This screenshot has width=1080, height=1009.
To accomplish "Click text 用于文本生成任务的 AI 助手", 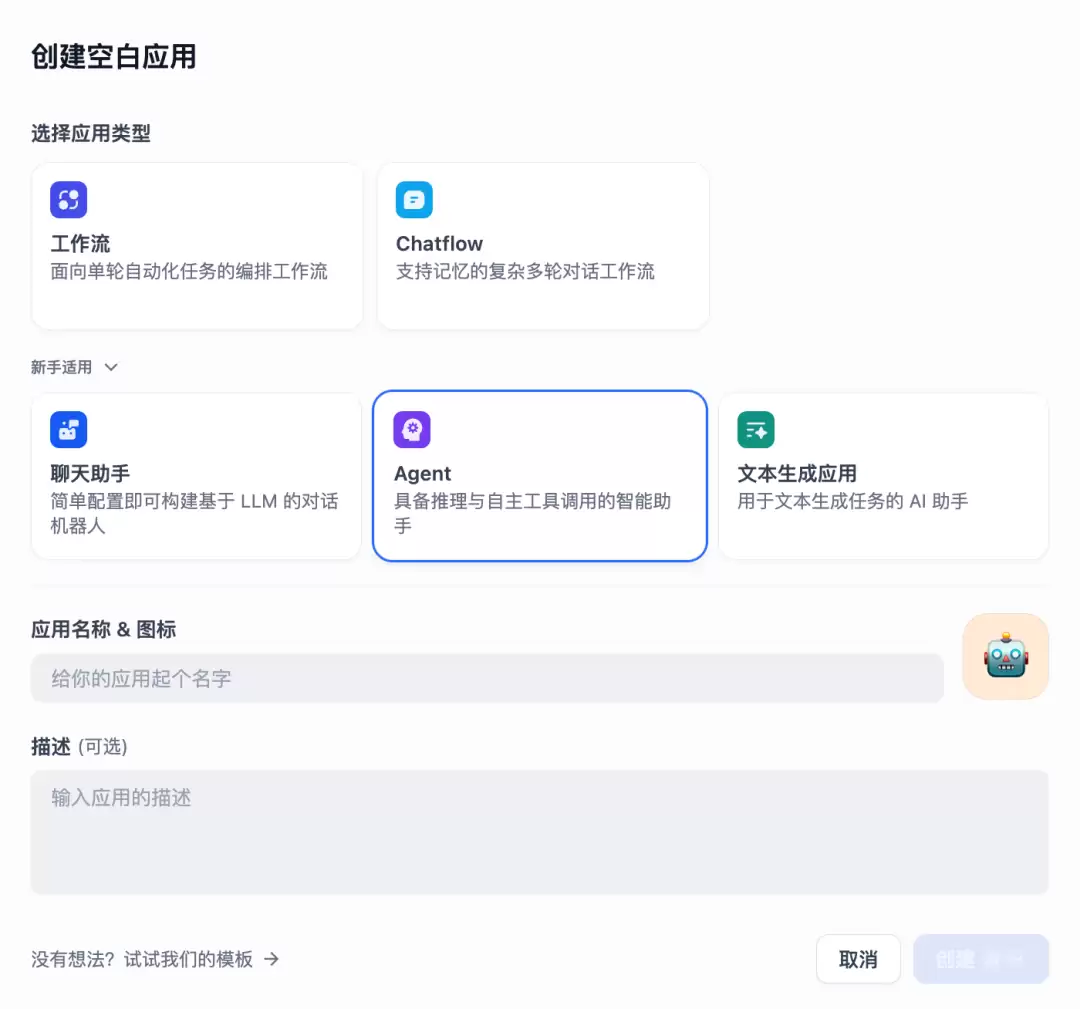I will click(x=853, y=501).
